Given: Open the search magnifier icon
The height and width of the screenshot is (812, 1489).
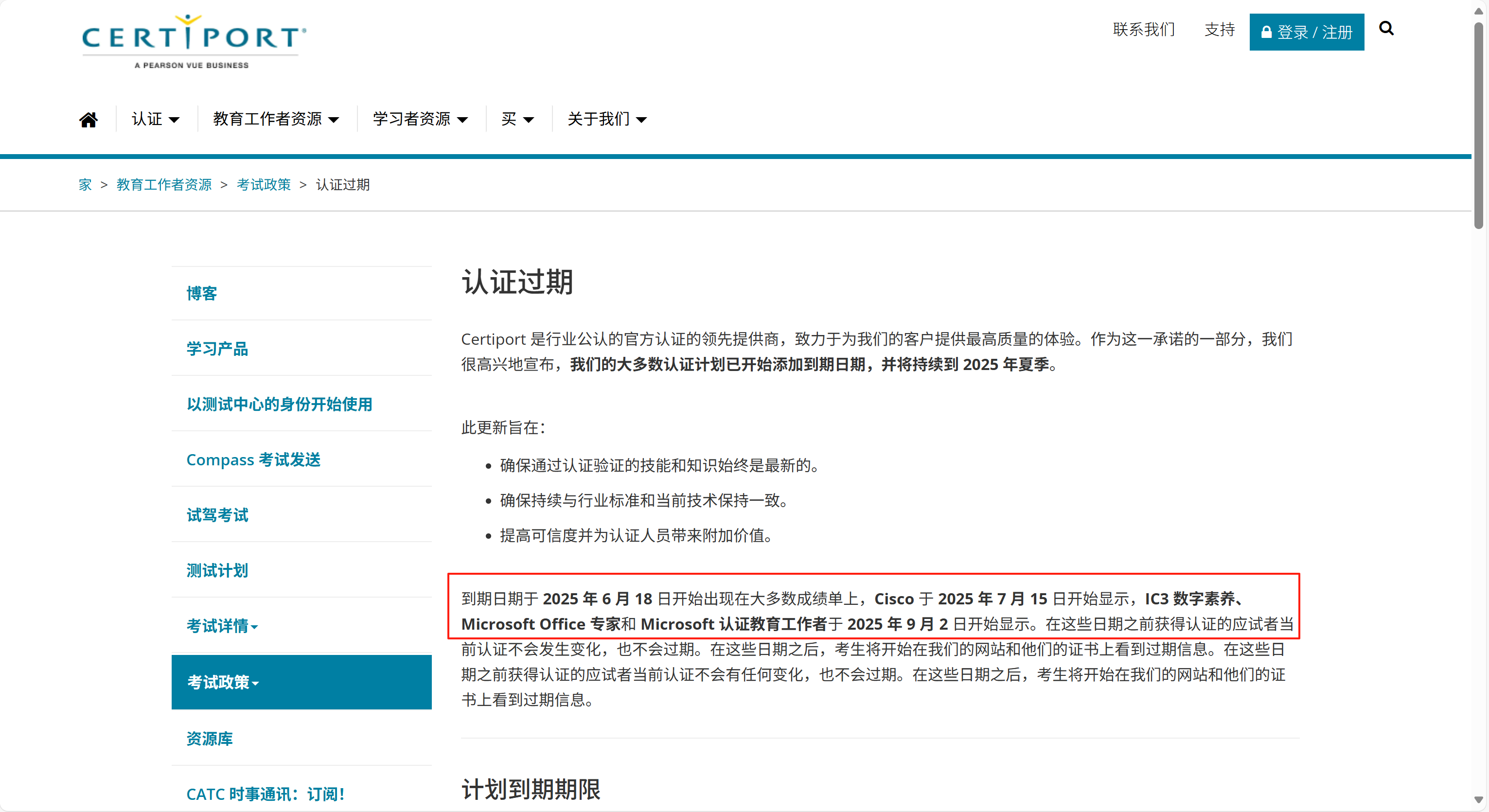Looking at the screenshot, I should (x=1386, y=28).
